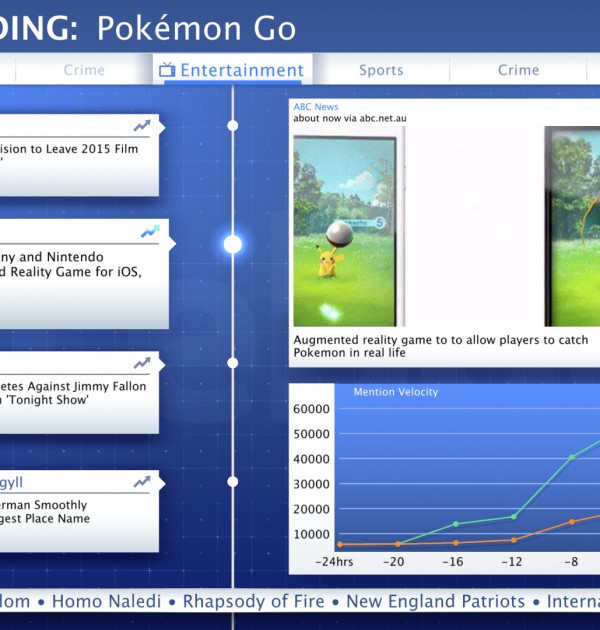Click trending arrow on the 2015 Film card
The width and height of the screenshot is (600, 630).
tap(142, 126)
